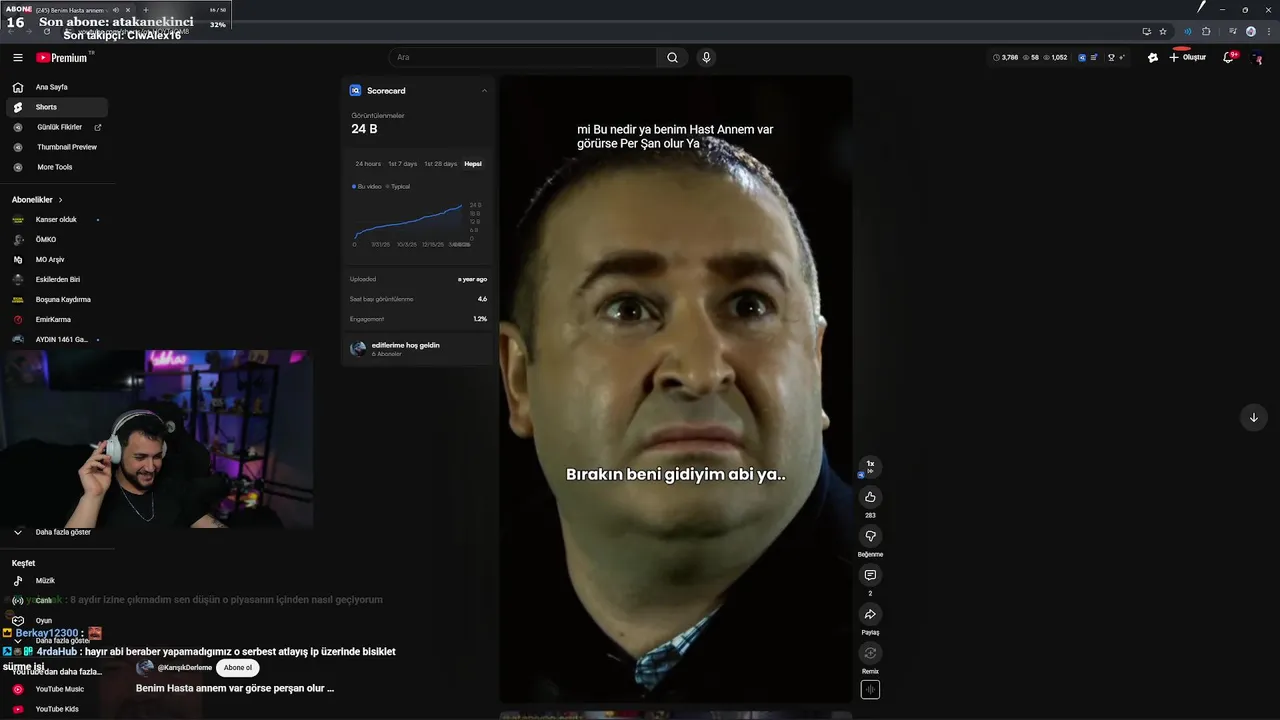The height and width of the screenshot is (720, 1280).
Task: Open YouTube Music link
Action: click(57, 689)
